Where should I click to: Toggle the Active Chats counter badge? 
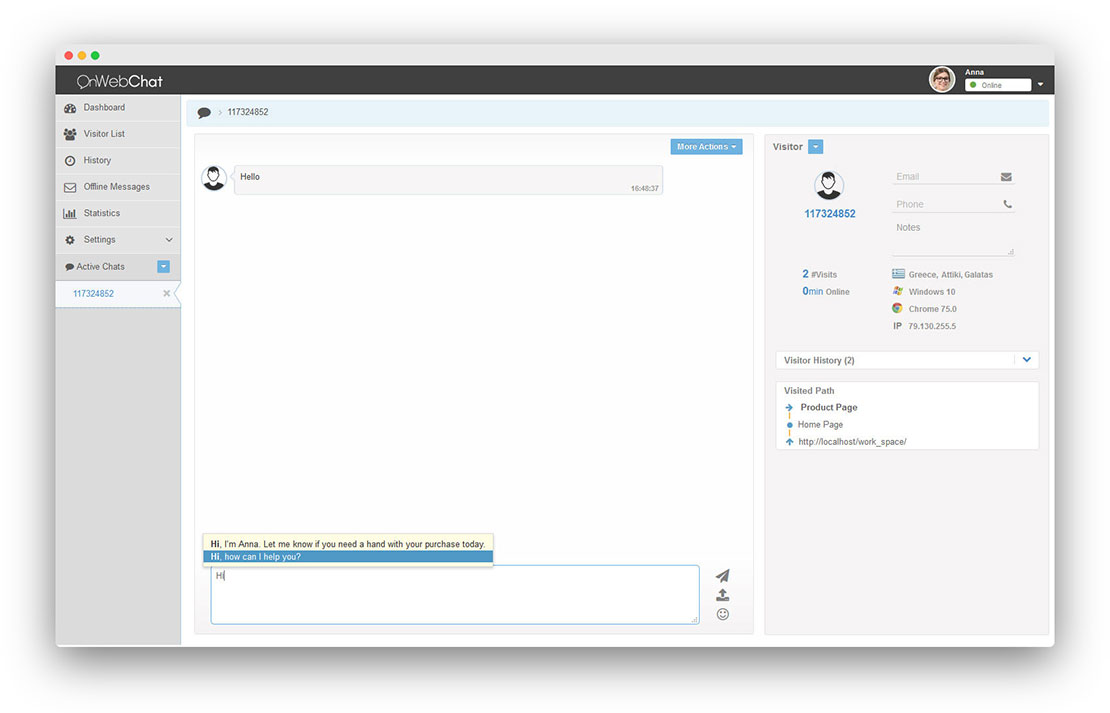pyautogui.click(x=162, y=266)
